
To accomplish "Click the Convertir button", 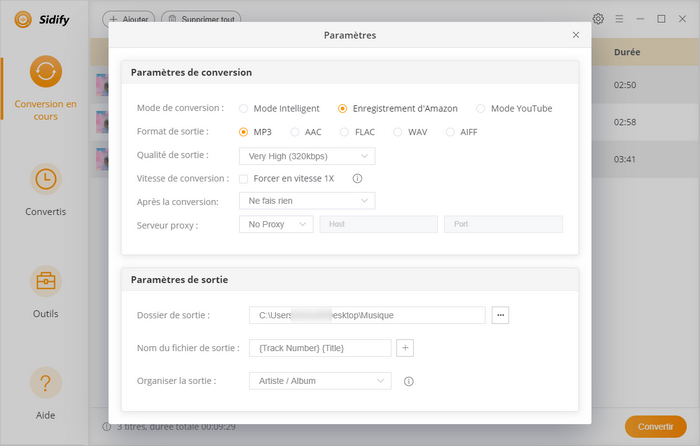I will point(655,426).
